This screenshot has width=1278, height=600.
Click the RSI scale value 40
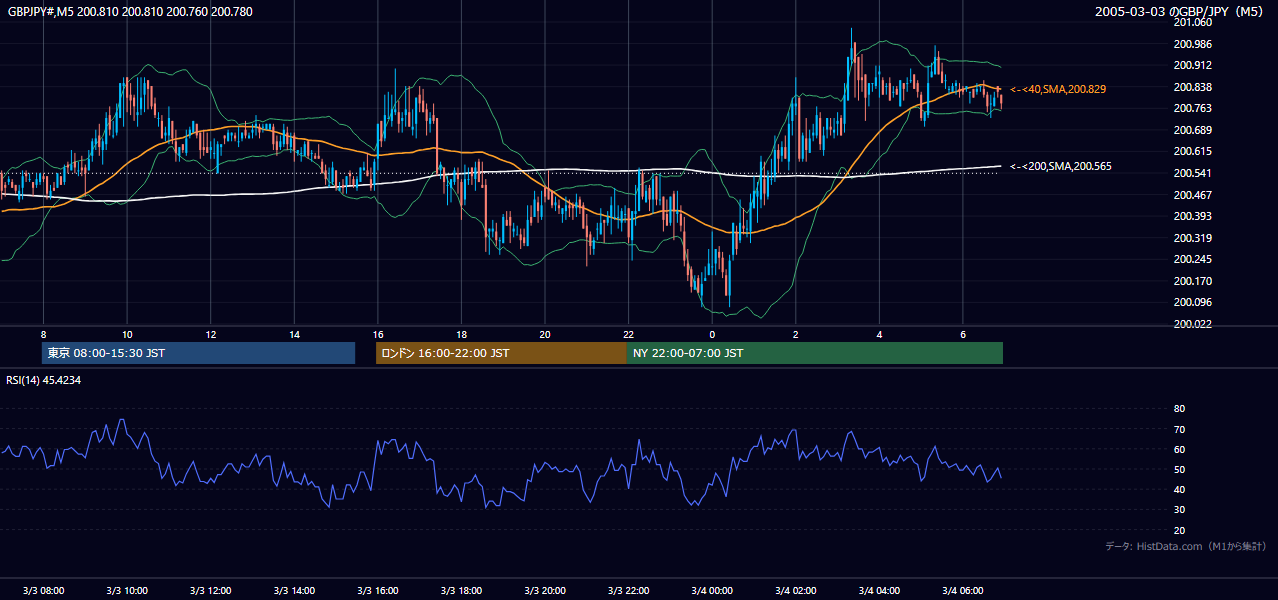tap(1180, 489)
